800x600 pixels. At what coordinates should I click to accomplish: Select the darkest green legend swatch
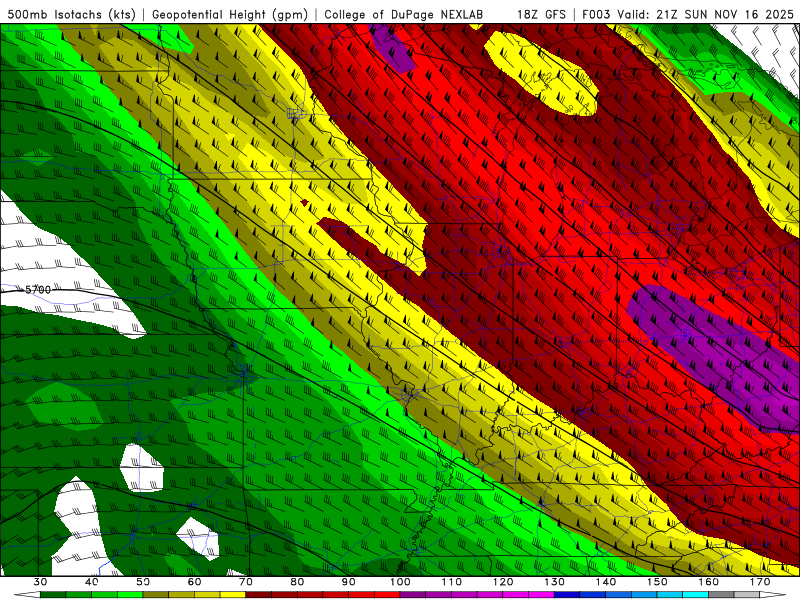53,594
